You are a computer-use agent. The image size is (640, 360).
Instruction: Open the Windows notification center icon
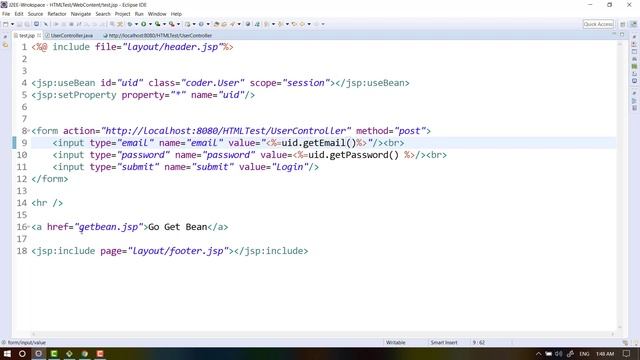tap(627, 353)
